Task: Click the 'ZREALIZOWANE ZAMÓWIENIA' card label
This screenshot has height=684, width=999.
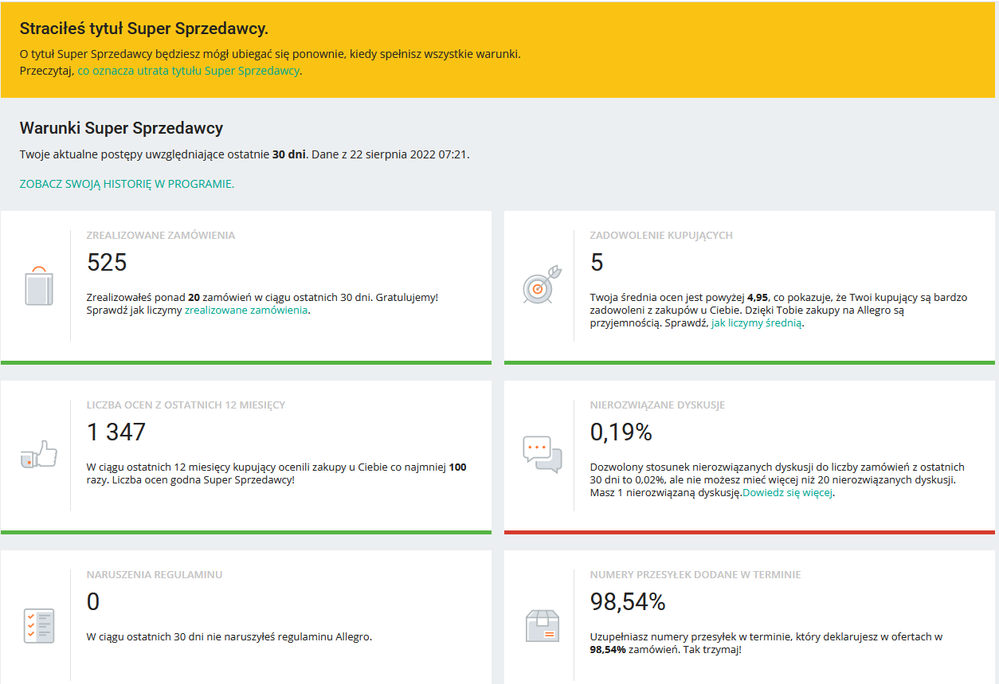Action: point(161,235)
